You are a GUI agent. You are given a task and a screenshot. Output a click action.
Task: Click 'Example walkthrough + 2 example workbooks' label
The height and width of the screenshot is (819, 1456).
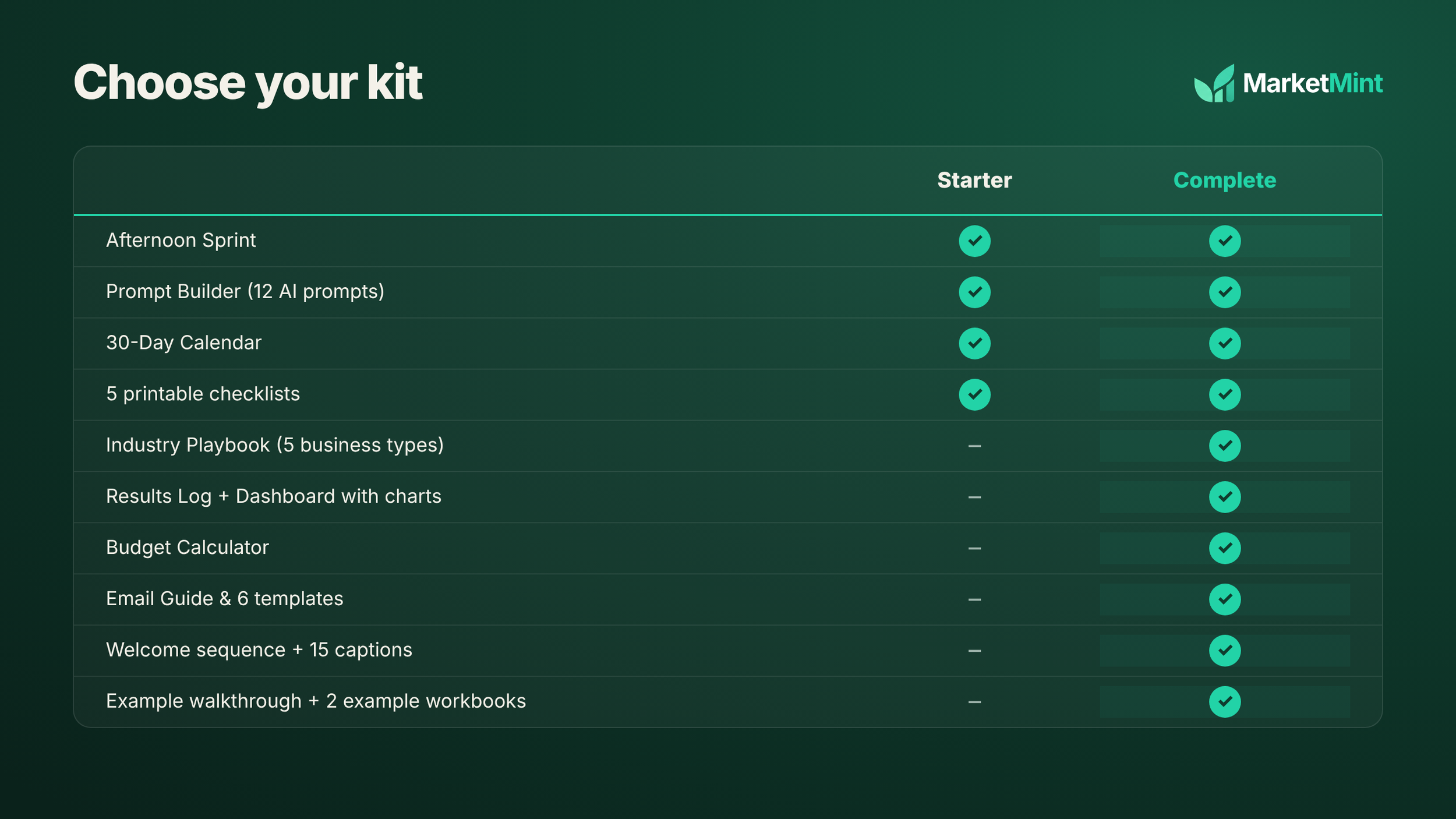316,701
